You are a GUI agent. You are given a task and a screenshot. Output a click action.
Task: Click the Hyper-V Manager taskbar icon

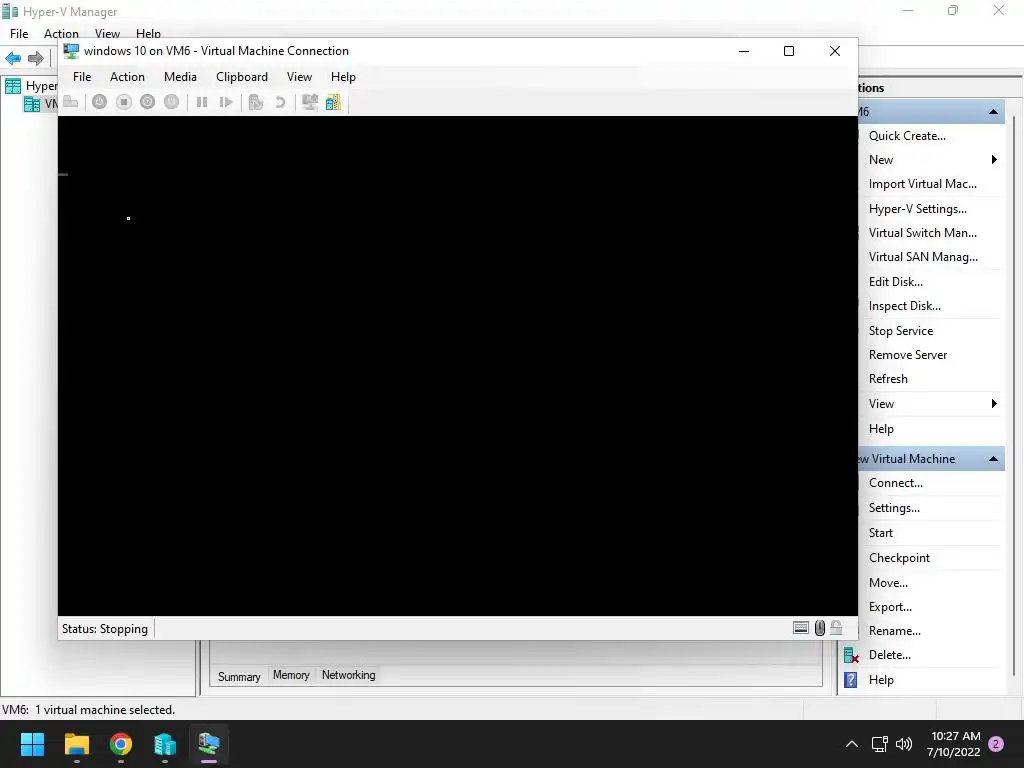tap(165, 744)
